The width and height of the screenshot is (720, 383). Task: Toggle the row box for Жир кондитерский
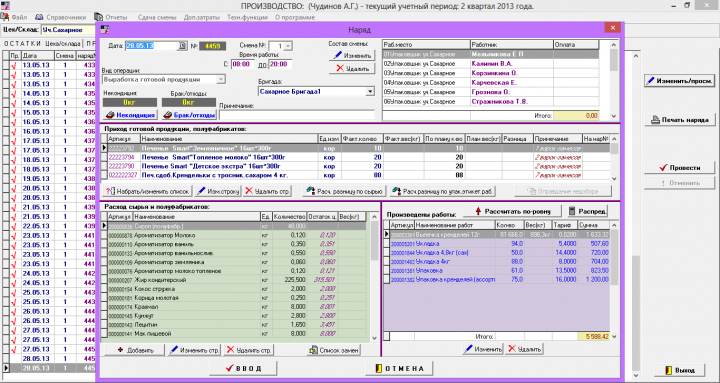(104, 280)
